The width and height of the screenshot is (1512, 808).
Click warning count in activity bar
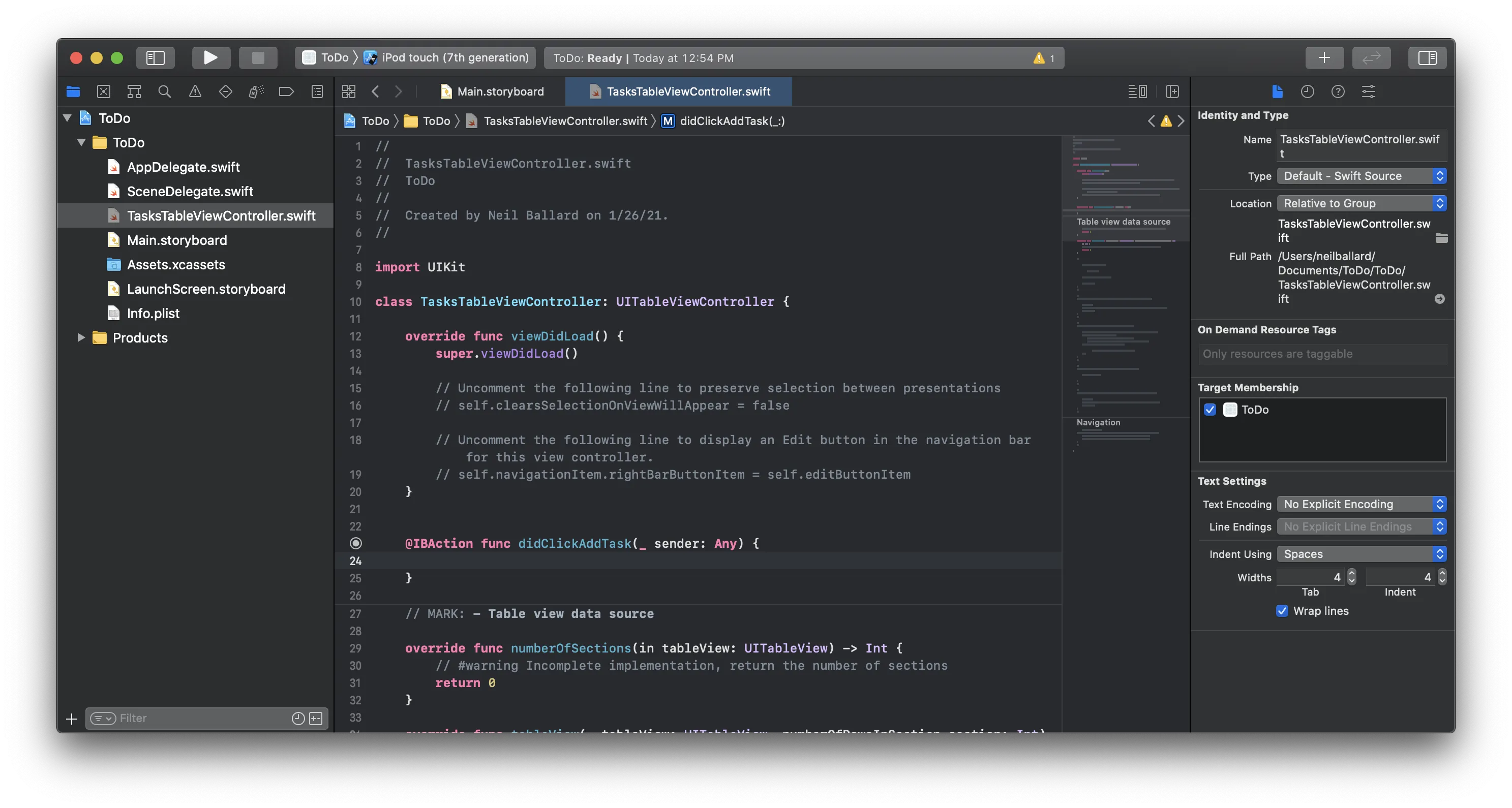(x=1044, y=58)
